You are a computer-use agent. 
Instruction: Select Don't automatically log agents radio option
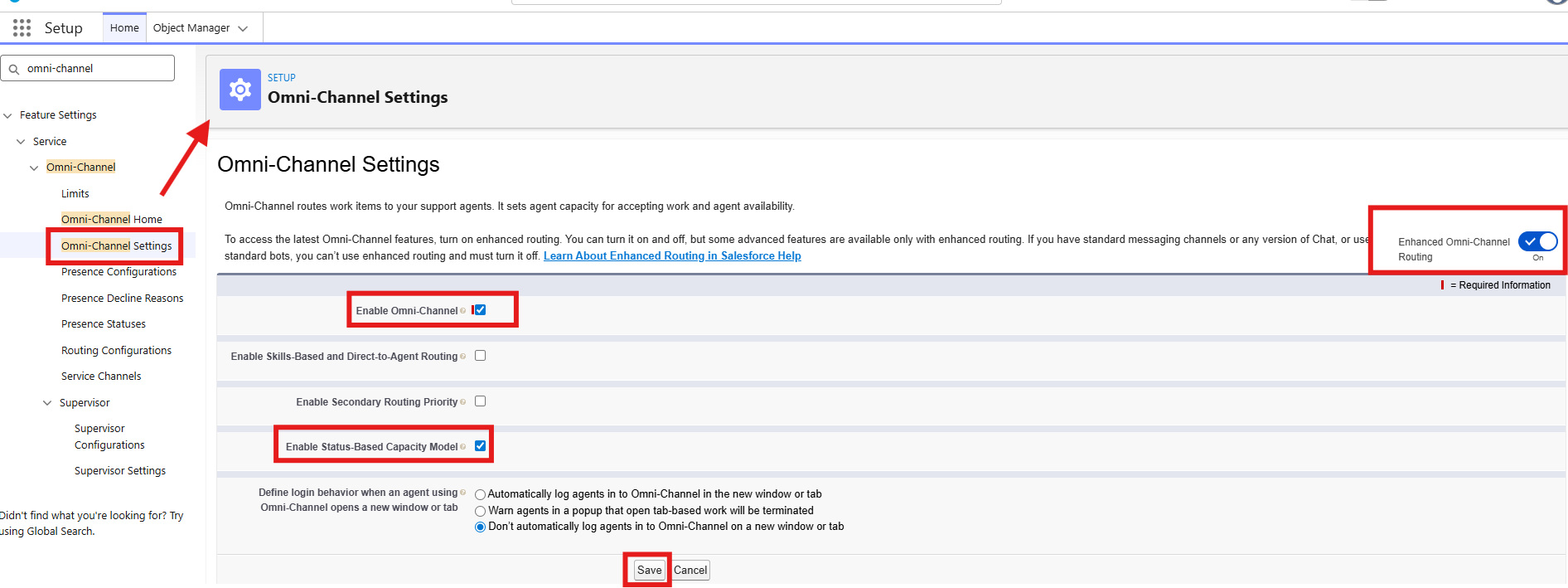click(x=480, y=527)
